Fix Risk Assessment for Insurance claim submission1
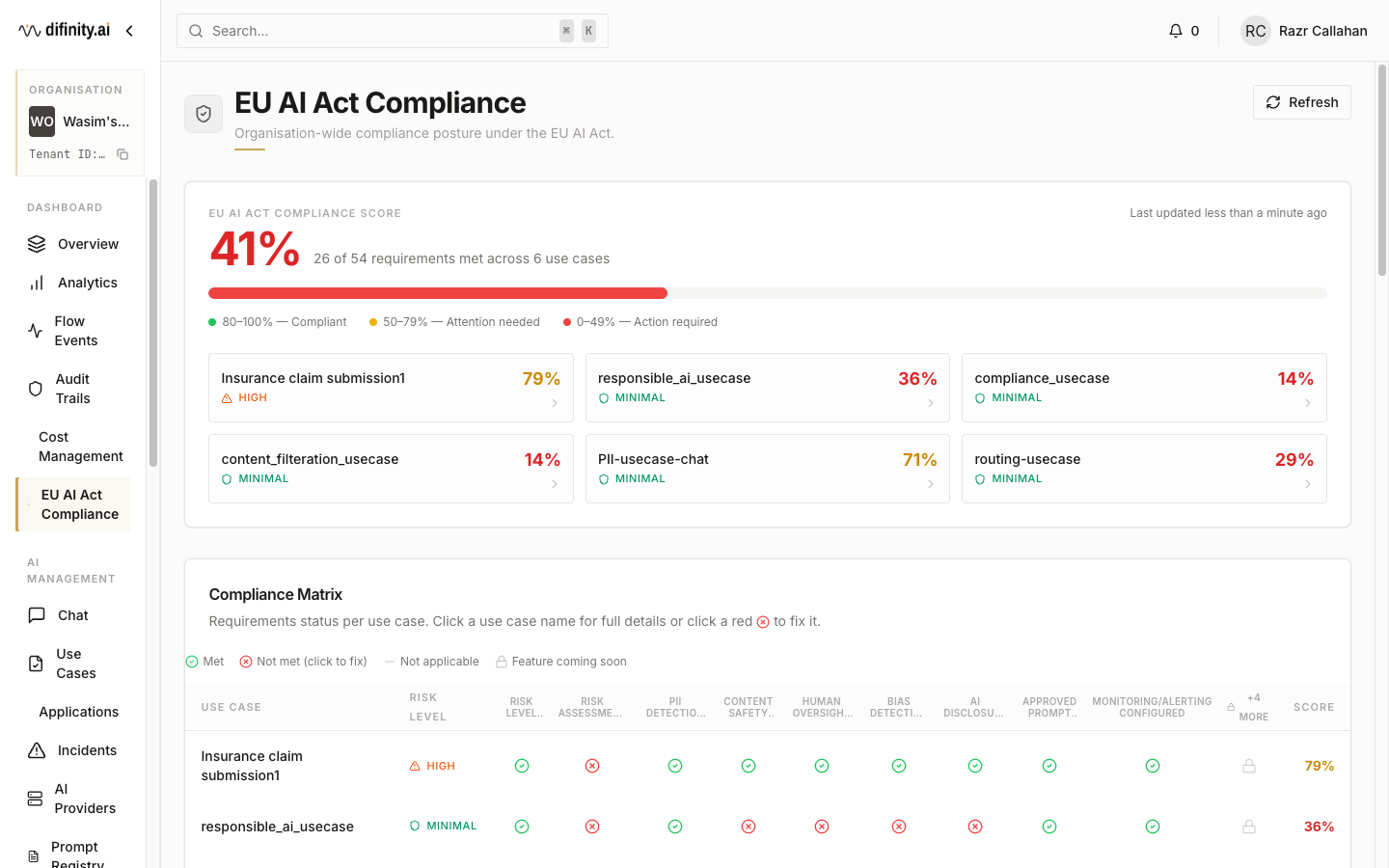This screenshot has width=1389, height=868. point(592,766)
